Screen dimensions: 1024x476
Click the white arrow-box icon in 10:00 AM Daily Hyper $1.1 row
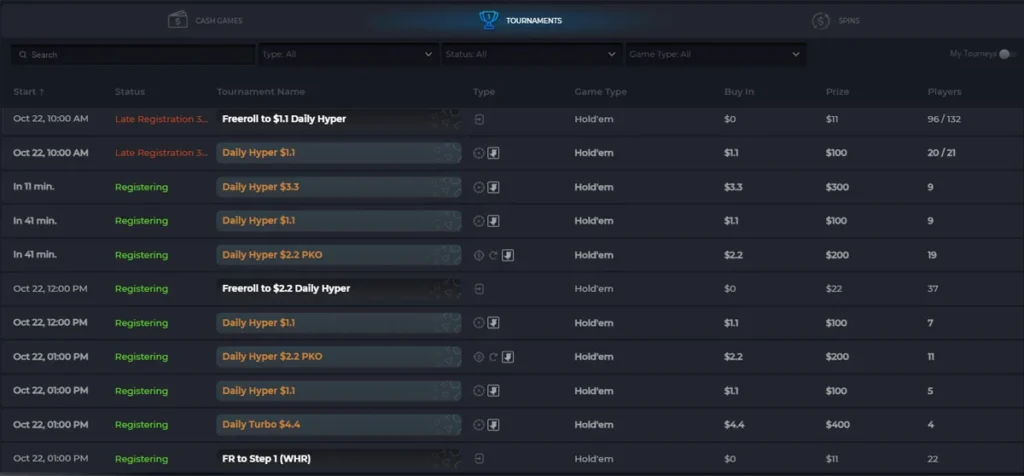pos(494,153)
